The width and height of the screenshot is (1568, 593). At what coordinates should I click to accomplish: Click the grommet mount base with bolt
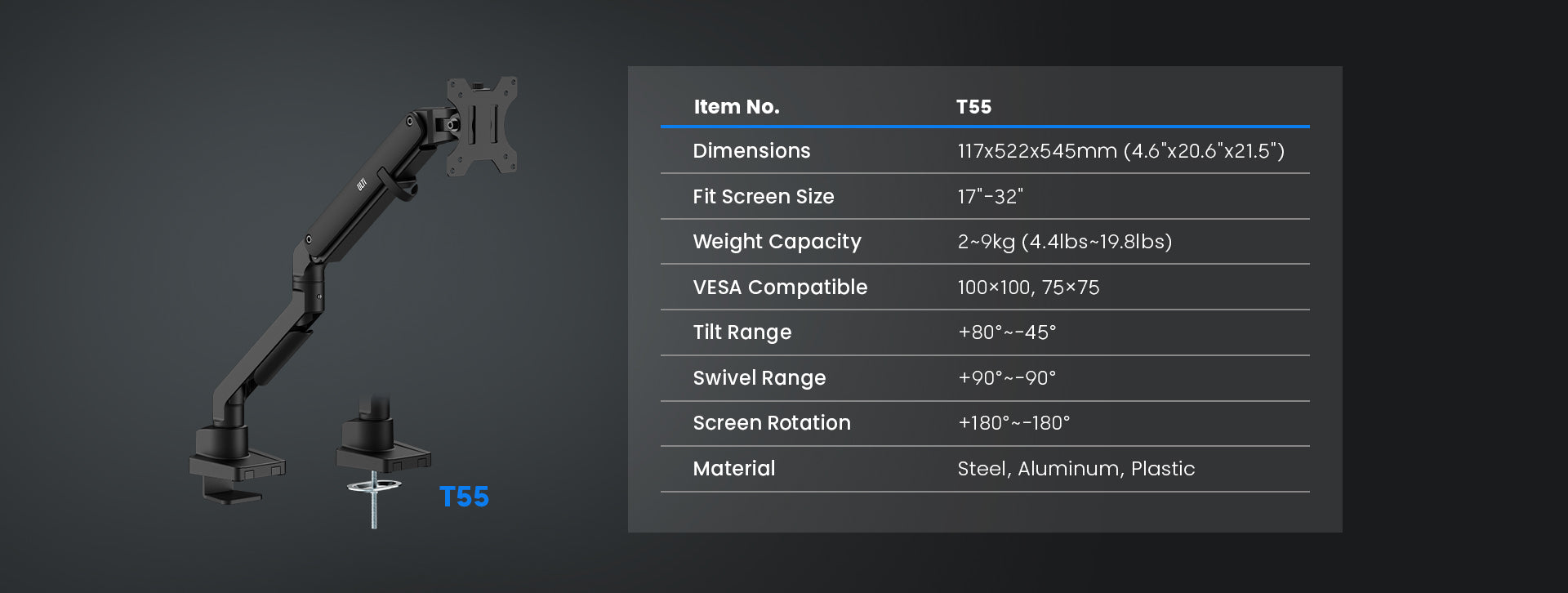click(381, 457)
